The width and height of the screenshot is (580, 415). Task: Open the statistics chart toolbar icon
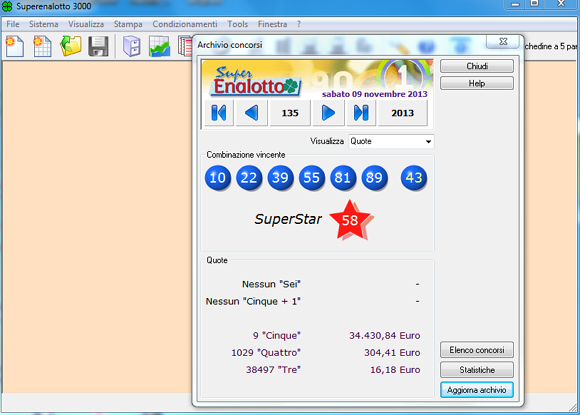coord(159,46)
